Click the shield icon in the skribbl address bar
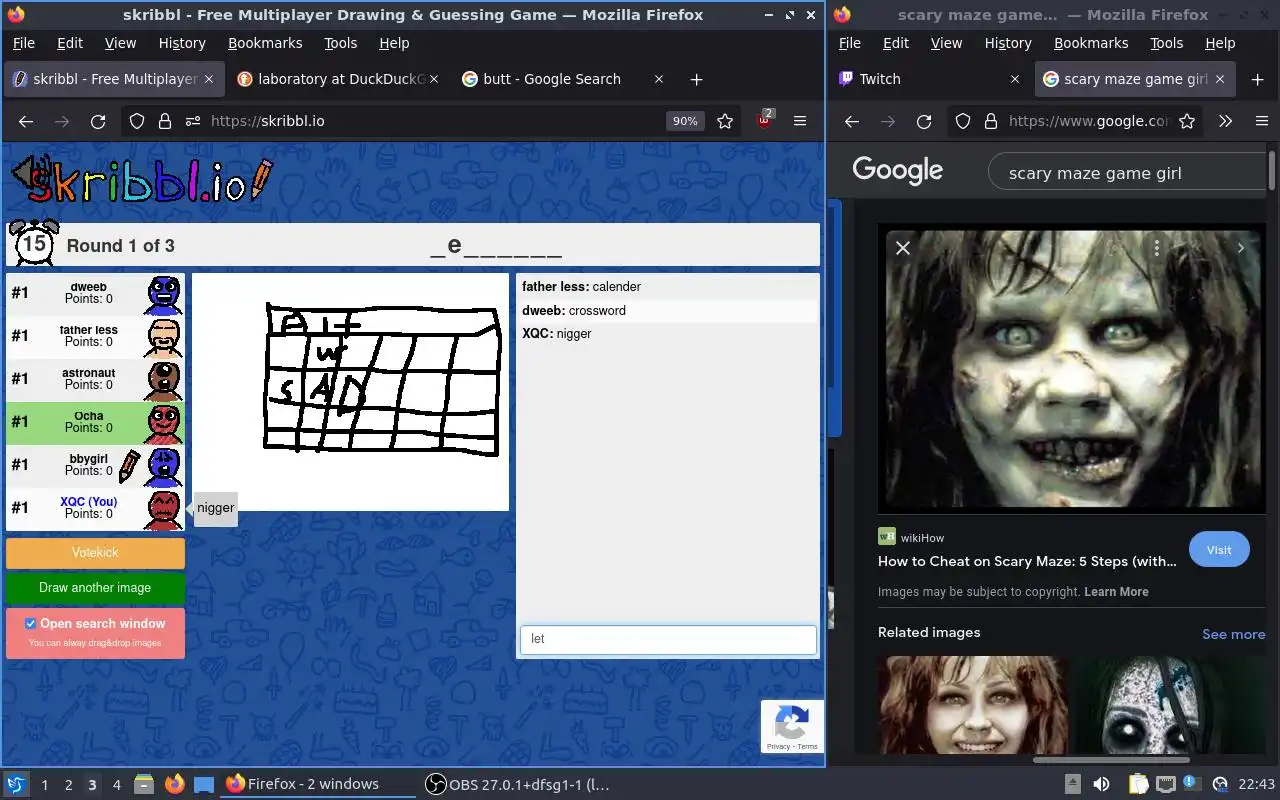Viewport: 1280px width, 800px height. (x=137, y=121)
